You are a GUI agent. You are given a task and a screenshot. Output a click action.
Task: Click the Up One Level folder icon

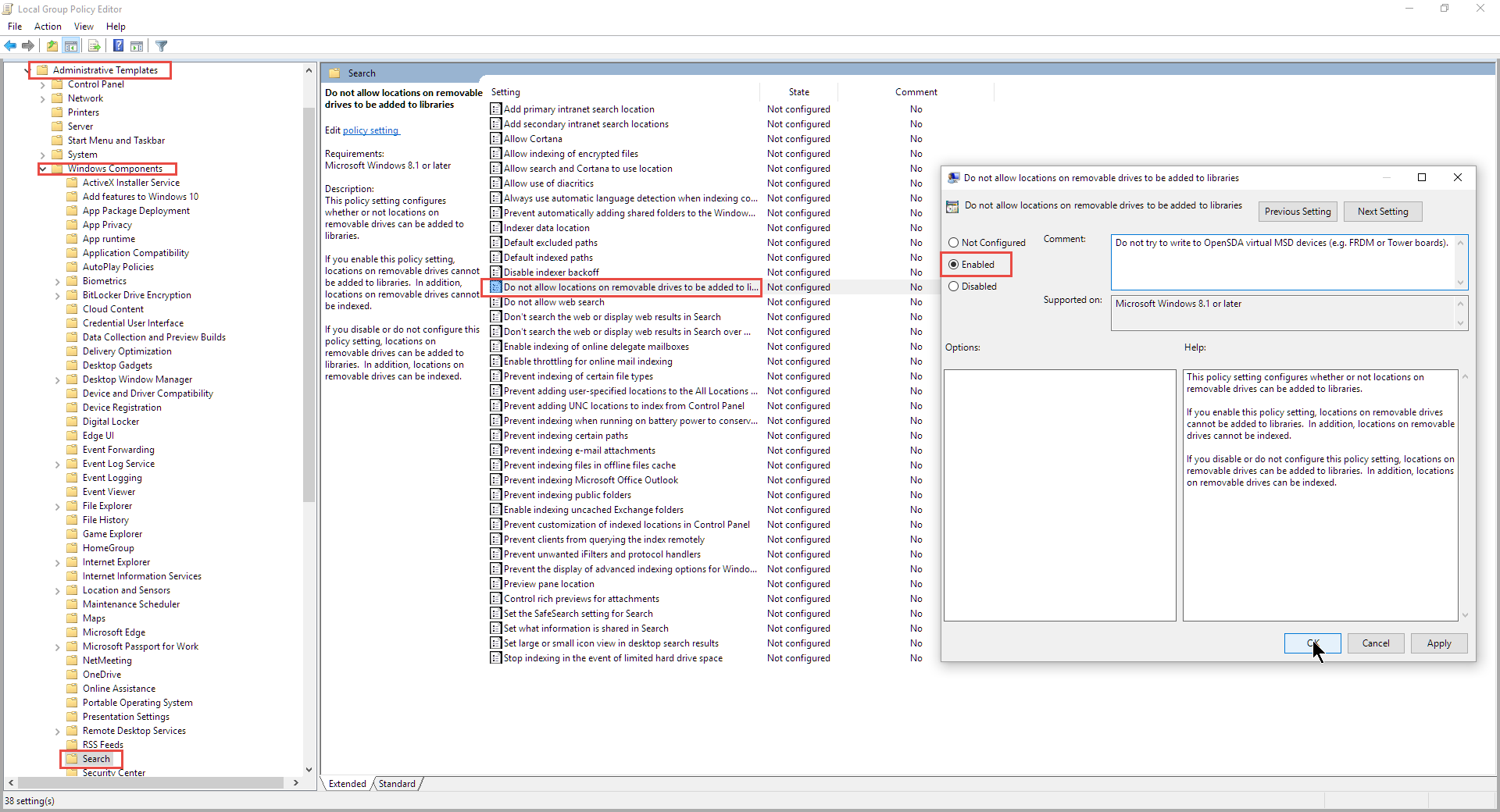(x=52, y=46)
